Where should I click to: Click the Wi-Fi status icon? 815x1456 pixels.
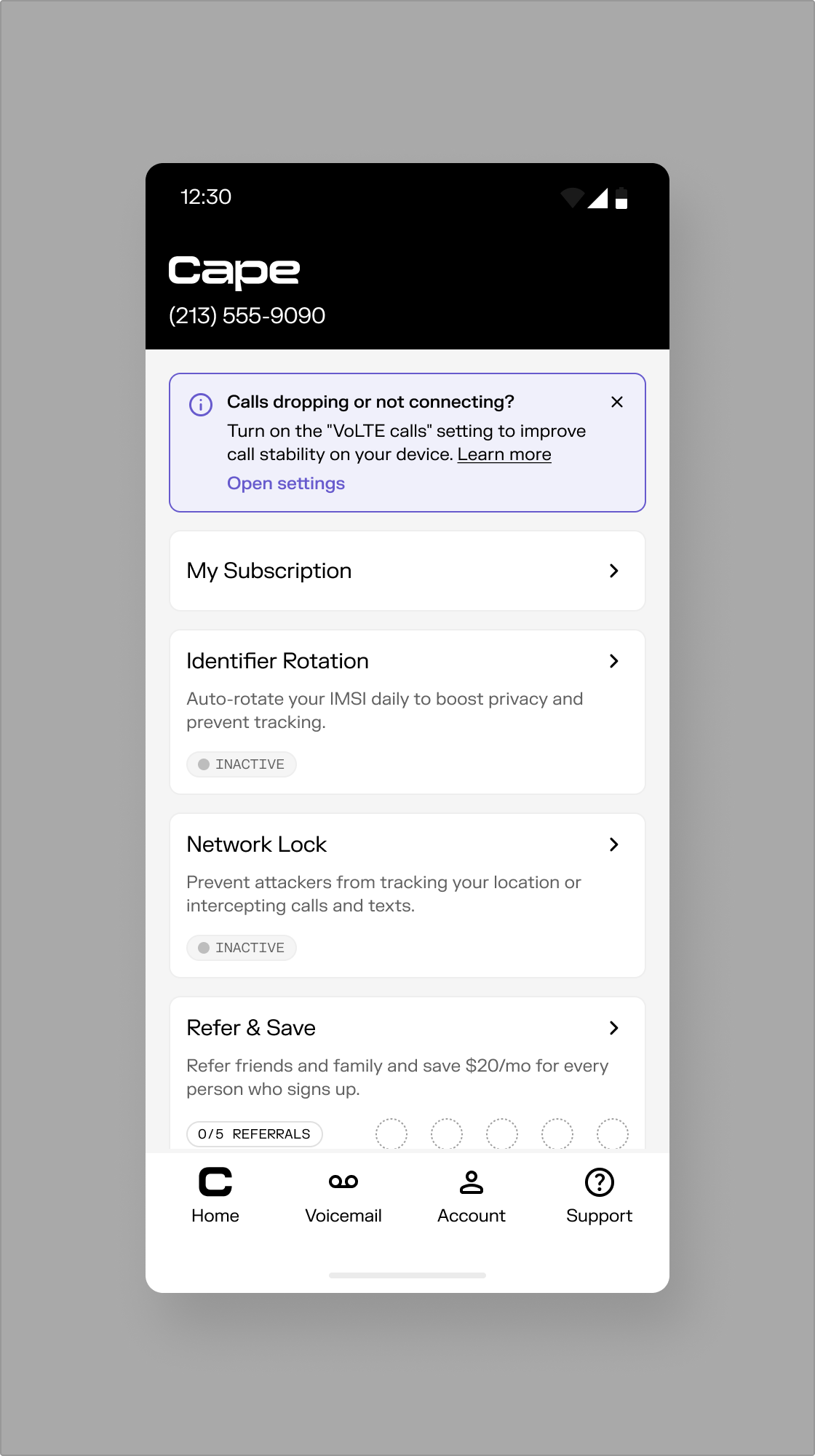tap(573, 198)
